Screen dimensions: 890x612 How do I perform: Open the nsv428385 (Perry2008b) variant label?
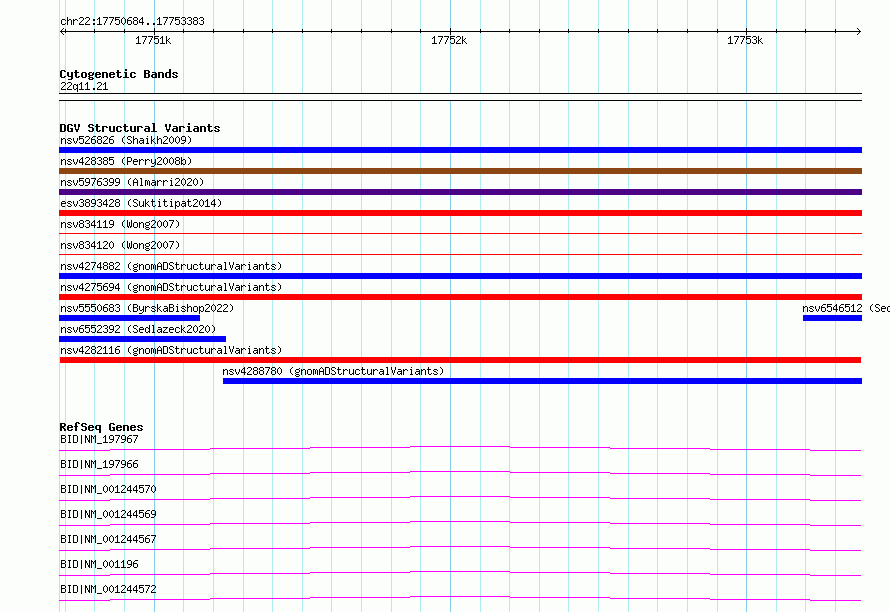pos(126,161)
